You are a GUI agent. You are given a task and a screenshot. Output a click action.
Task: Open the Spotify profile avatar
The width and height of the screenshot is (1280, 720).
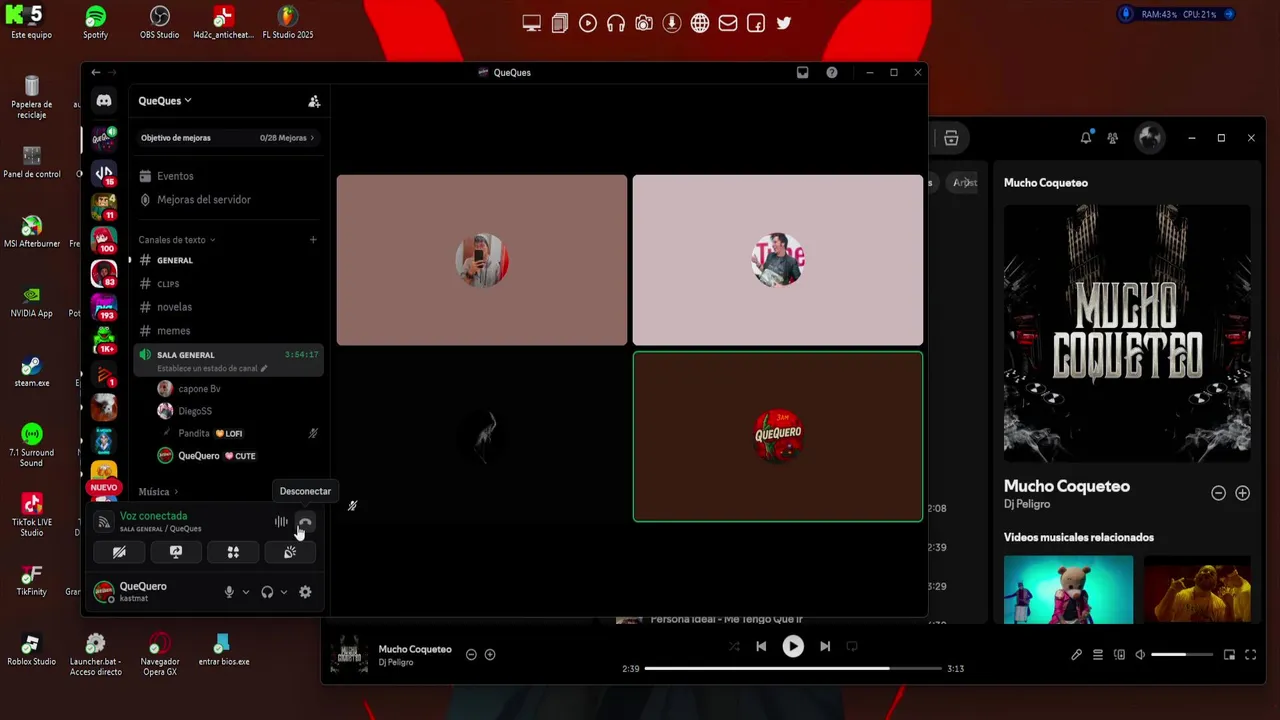[x=1149, y=138]
